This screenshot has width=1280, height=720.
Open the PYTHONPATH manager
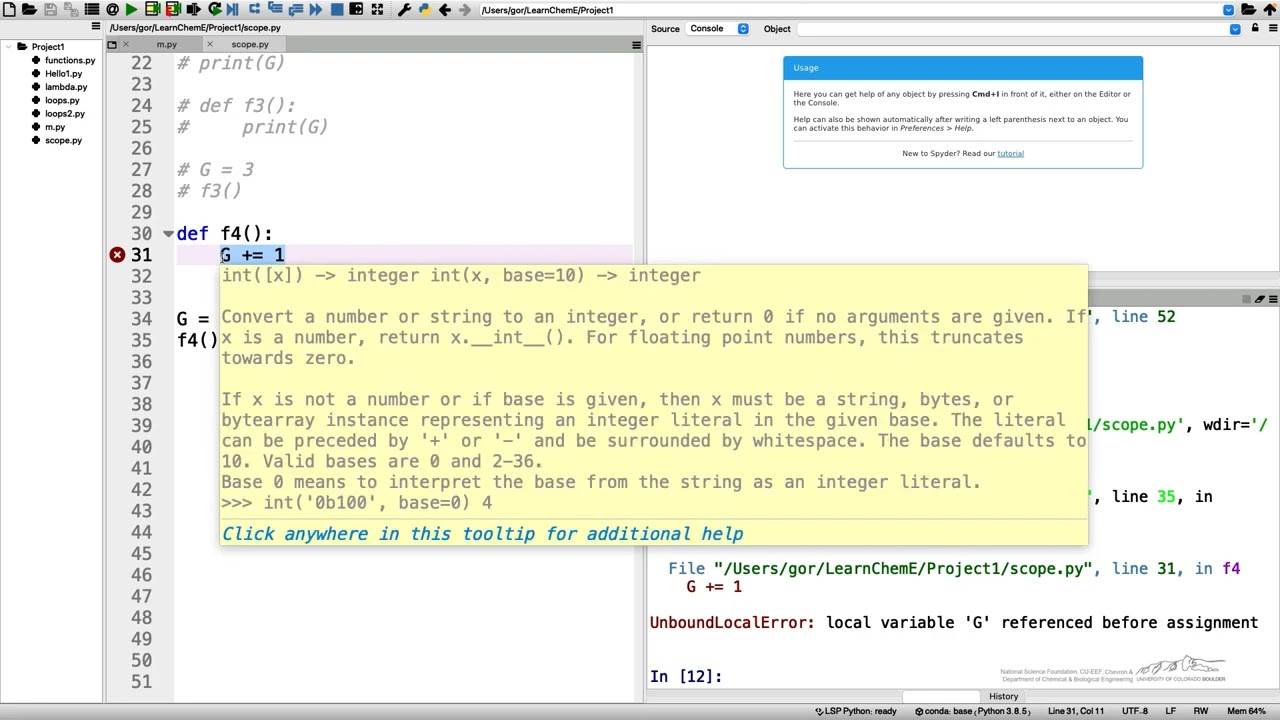425,10
